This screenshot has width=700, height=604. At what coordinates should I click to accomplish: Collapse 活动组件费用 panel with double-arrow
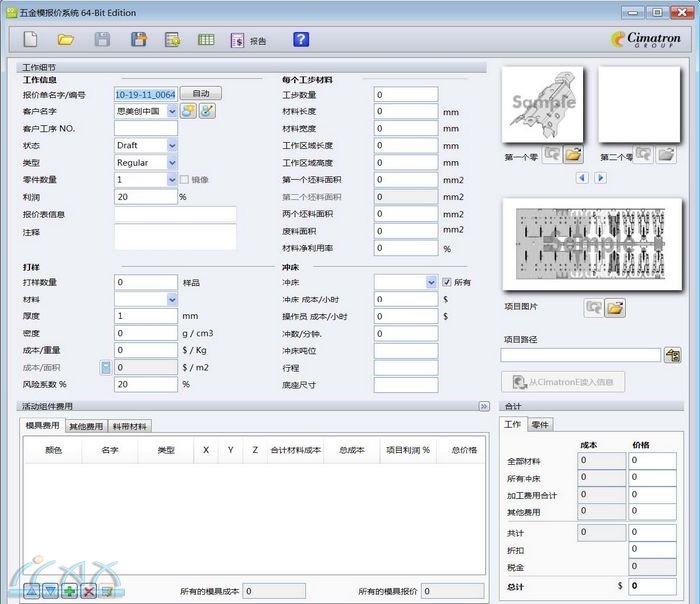point(484,406)
